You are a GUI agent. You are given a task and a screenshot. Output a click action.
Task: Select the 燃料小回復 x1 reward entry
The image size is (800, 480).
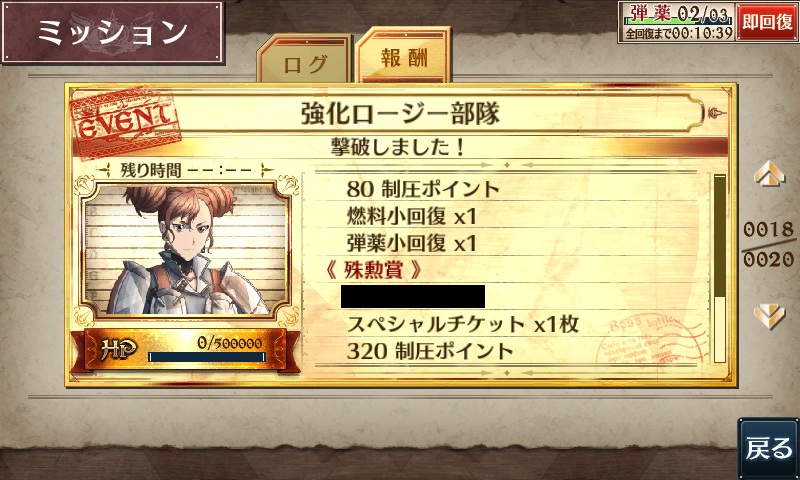pos(411,216)
